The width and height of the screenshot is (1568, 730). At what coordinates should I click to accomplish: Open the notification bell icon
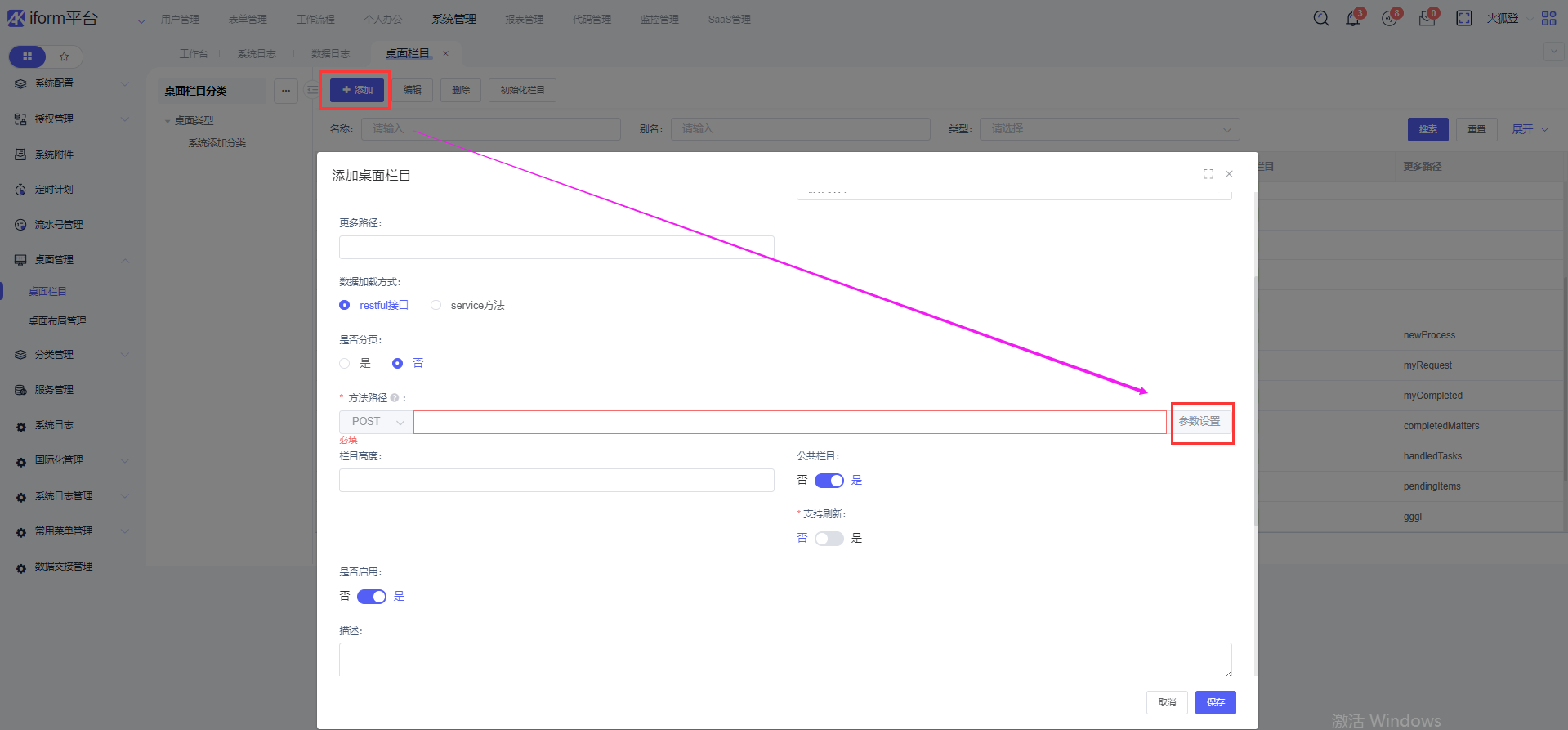pos(1353,19)
